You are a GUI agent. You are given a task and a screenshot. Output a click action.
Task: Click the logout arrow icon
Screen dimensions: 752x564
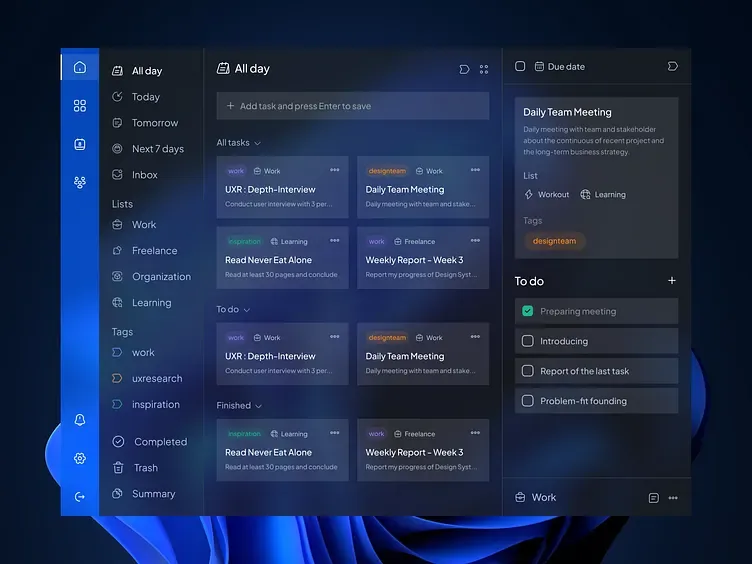click(x=80, y=496)
